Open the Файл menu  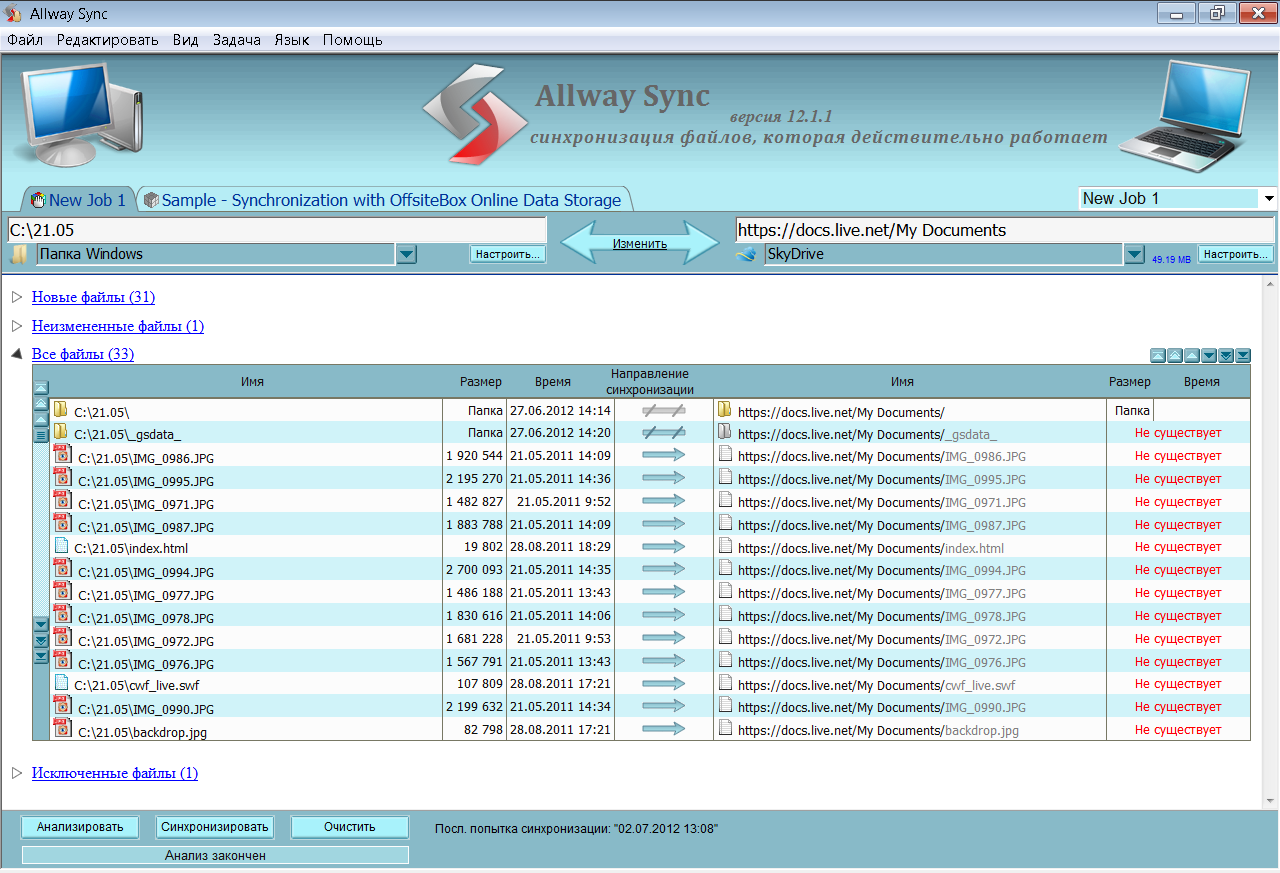(25, 40)
